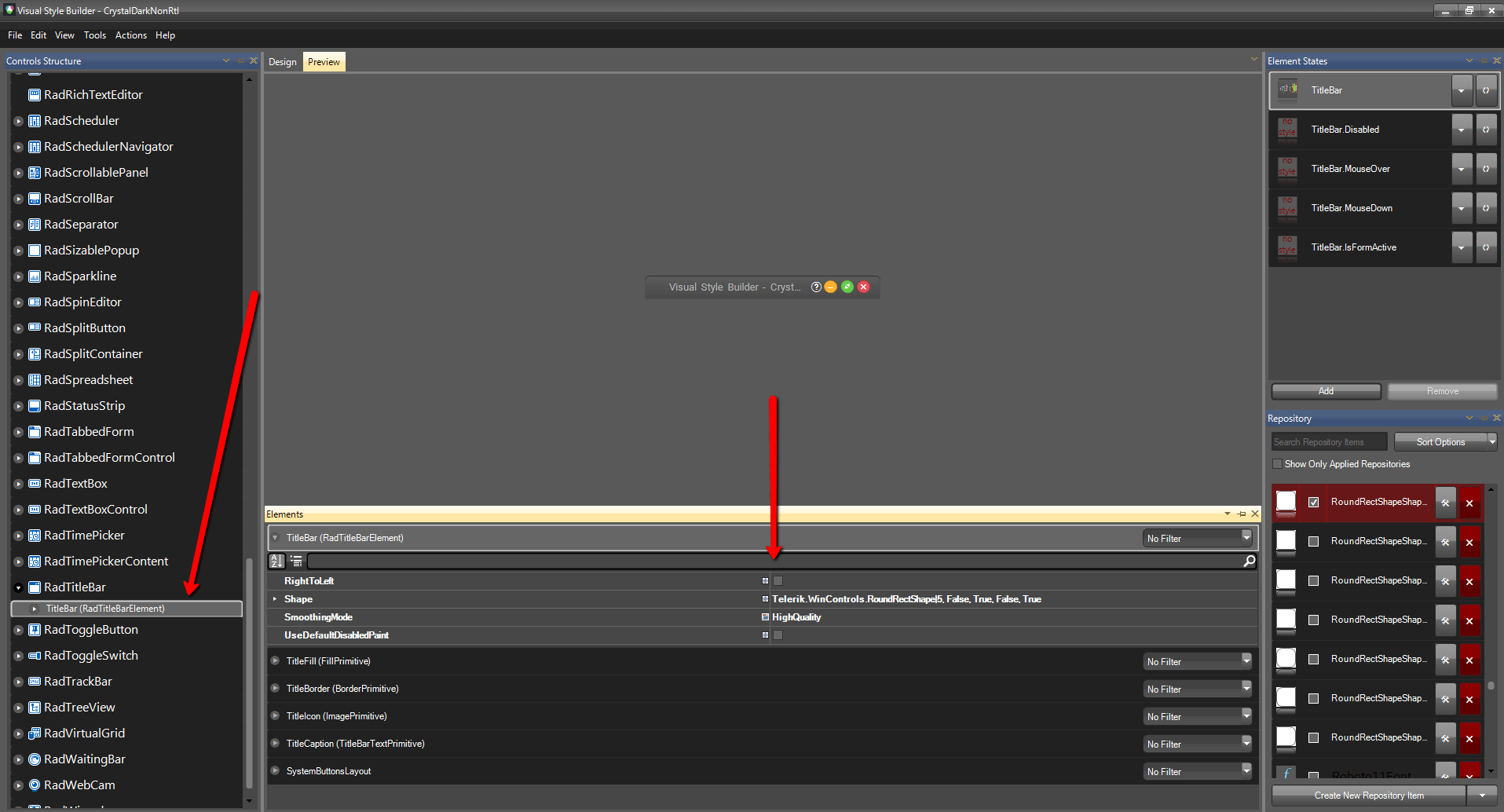Click the magnifier search icon in the Elements property grid

click(x=1249, y=561)
